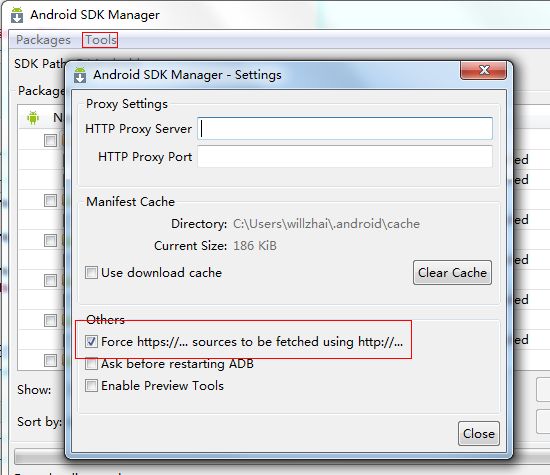This screenshot has width=550, height=475.
Task: Select the cache directory path text
Action: tap(326, 224)
